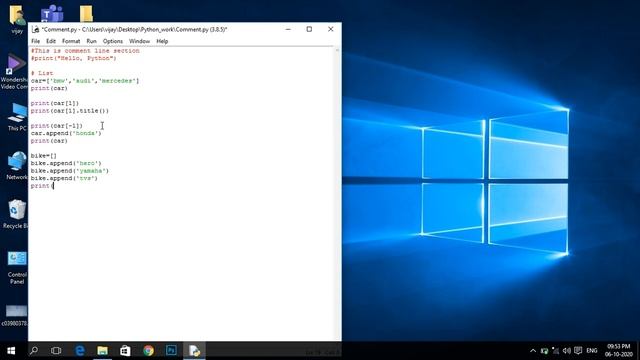The width and height of the screenshot is (640, 360).
Task: Open the Help menu
Action: (x=162, y=41)
